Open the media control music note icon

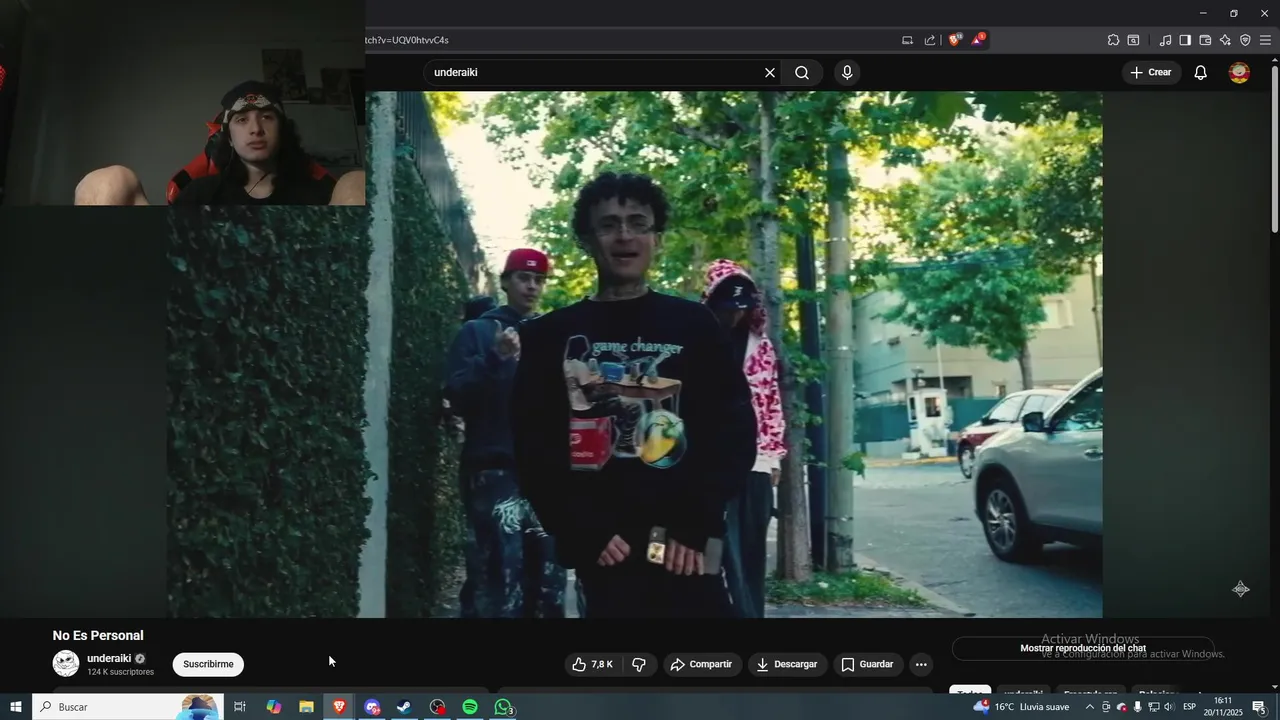1165,40
